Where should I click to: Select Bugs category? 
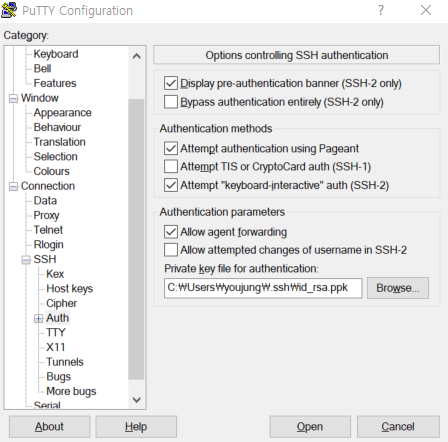click(59, 377)
